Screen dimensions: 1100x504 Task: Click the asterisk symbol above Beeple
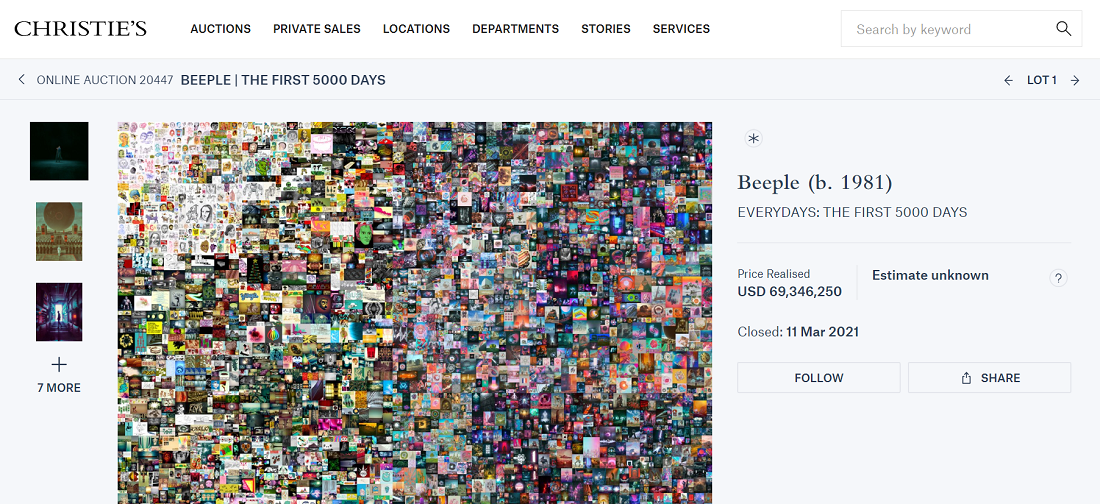(x=754, y=139)
